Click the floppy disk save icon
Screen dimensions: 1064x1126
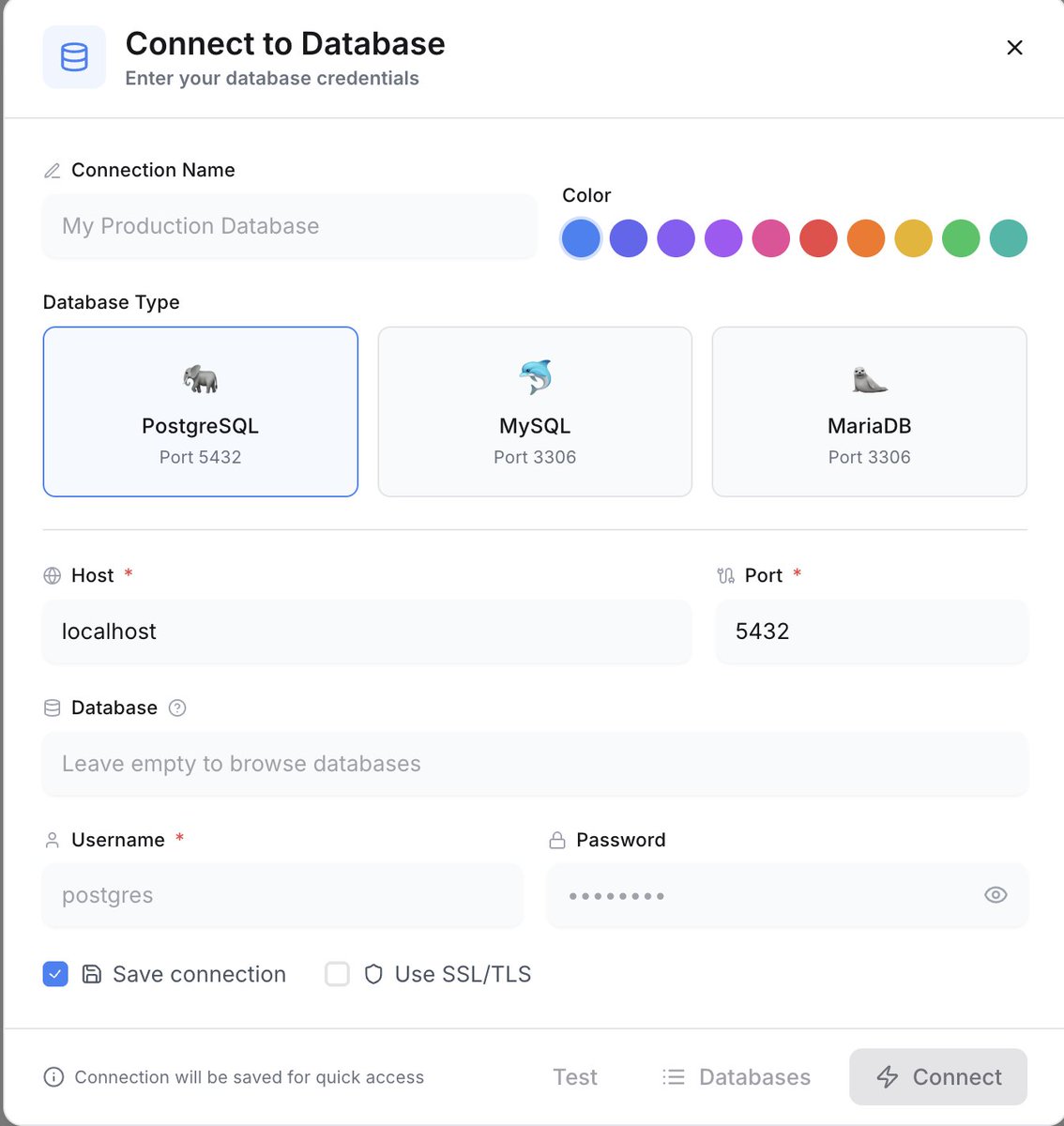92,974
